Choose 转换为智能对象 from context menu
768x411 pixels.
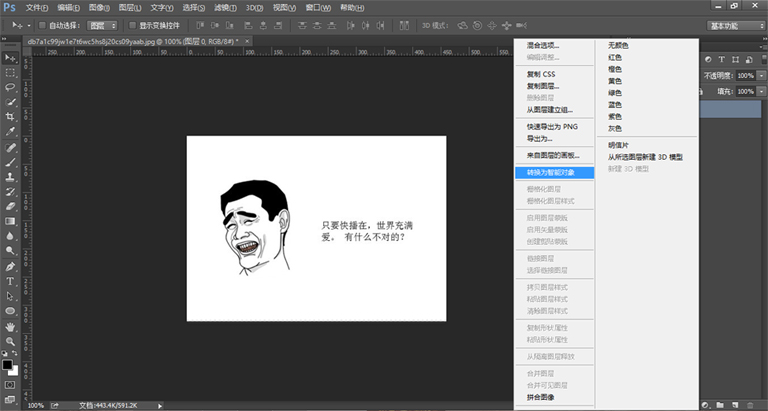coord(554,172)
